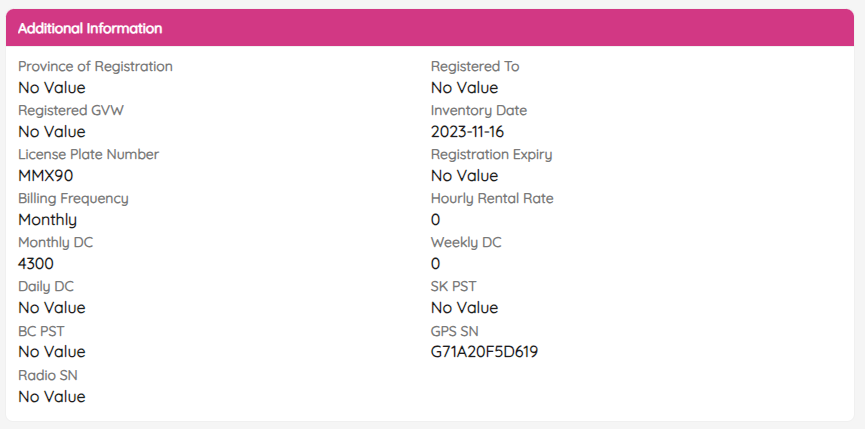Click the GPS serial number G71A20F5D619

click(485, 352)
